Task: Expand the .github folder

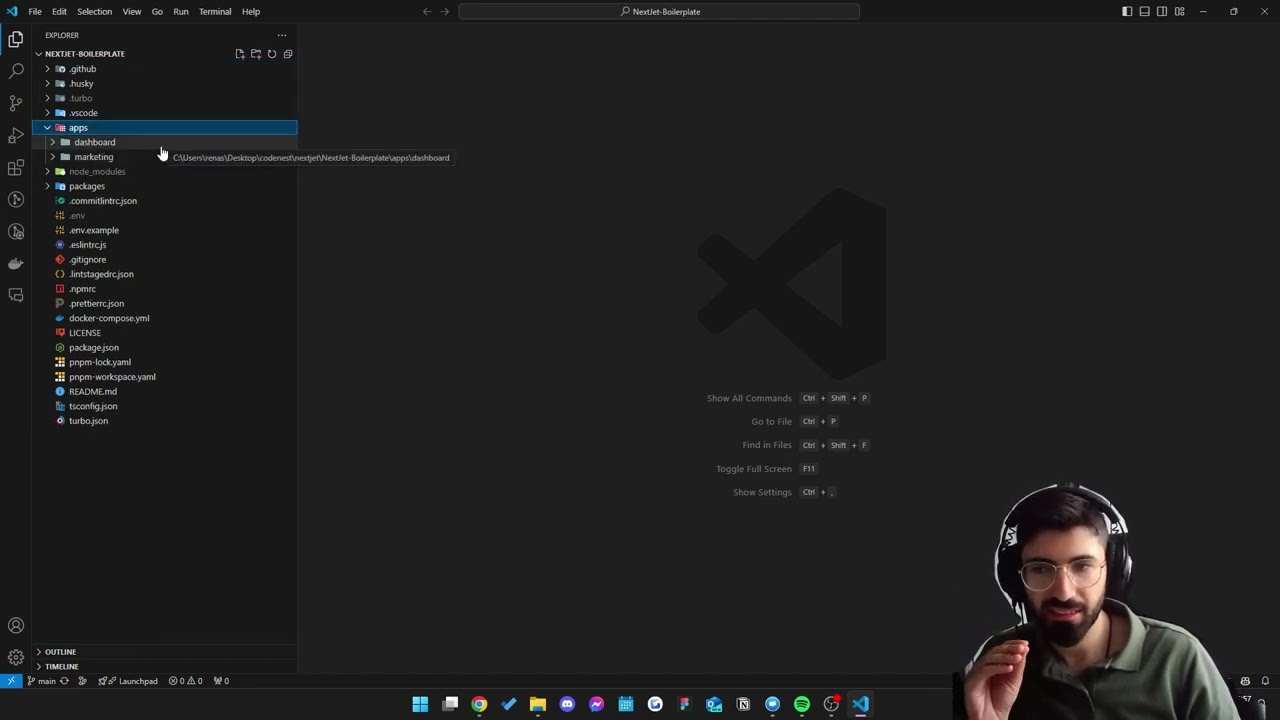Action: click(x=165, y=69)
